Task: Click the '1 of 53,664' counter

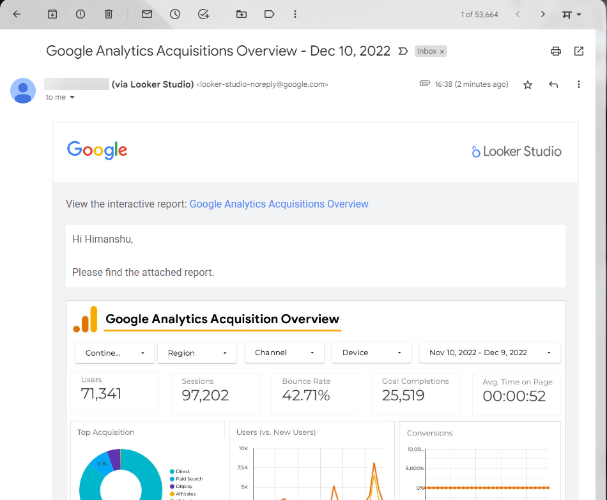Action: [479, 15]
